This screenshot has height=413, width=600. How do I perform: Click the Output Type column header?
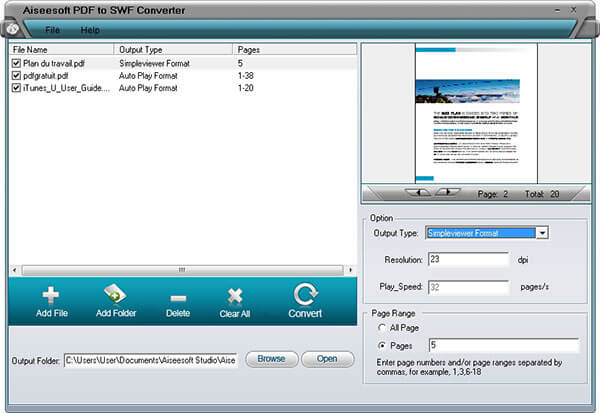173,49
